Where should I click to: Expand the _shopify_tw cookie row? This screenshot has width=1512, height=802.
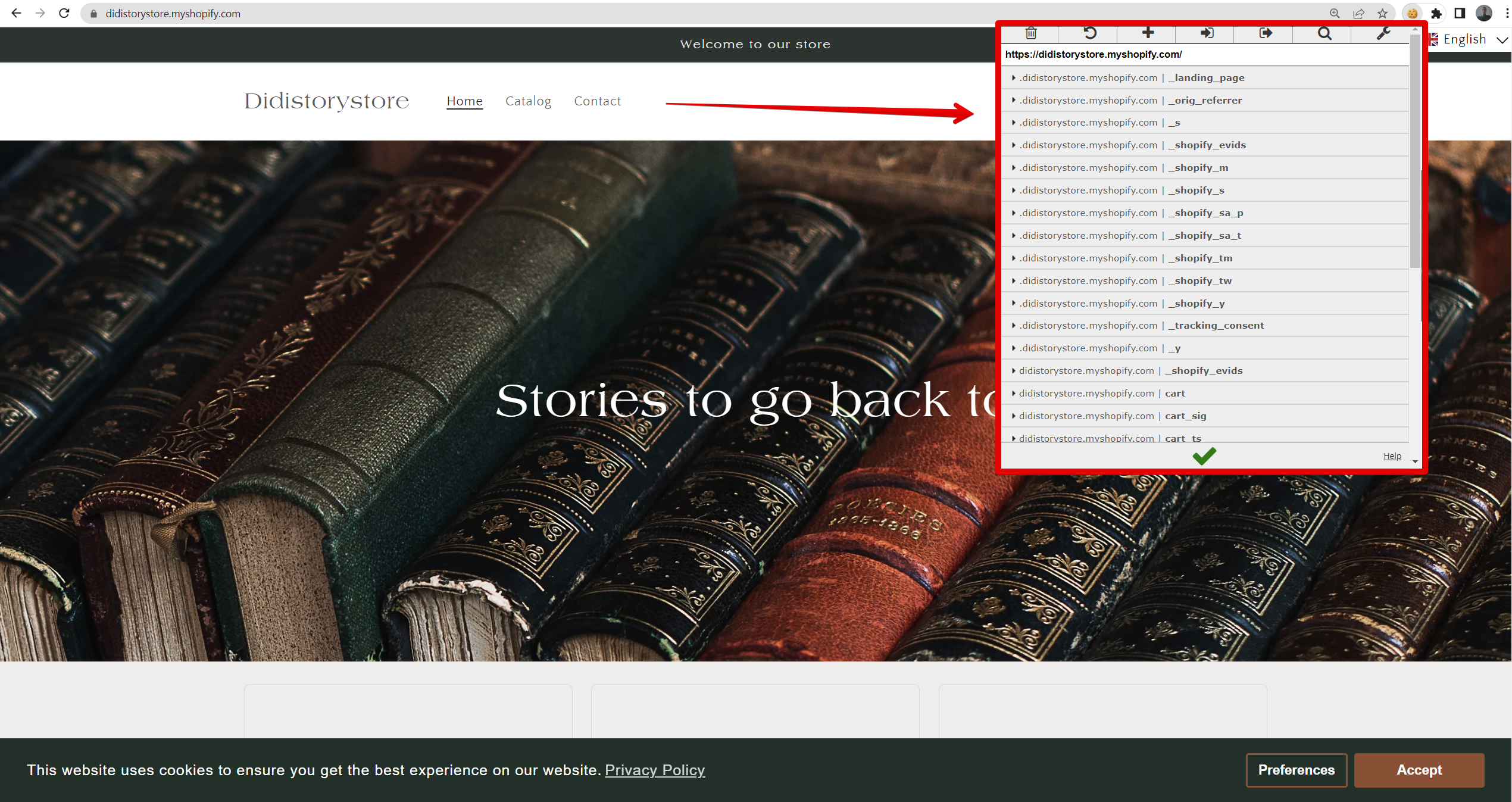click(1205, 281)
